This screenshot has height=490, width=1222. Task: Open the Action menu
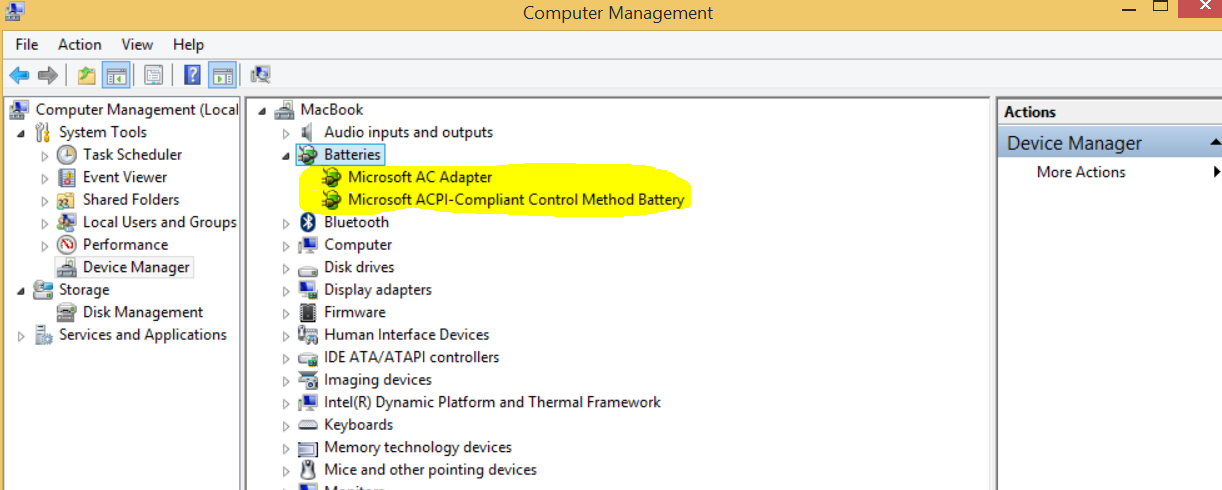click(79, 44)
